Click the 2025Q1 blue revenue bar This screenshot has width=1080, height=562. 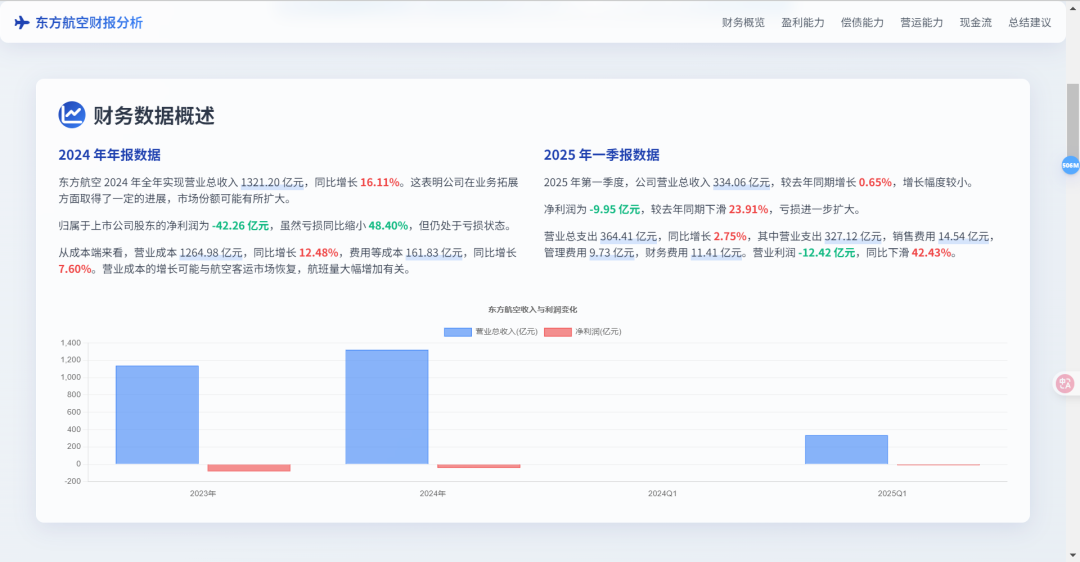tap(847, 449)
